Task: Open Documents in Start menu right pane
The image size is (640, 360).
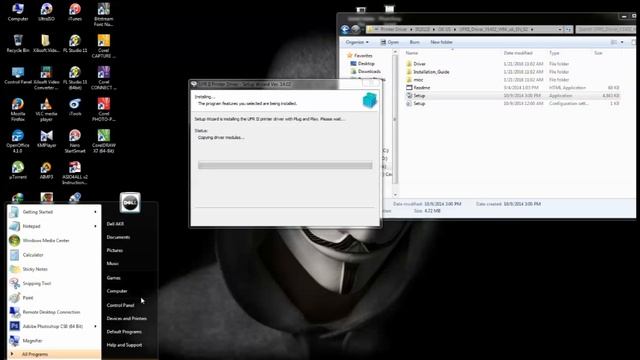Action: (x=118, y=237)
